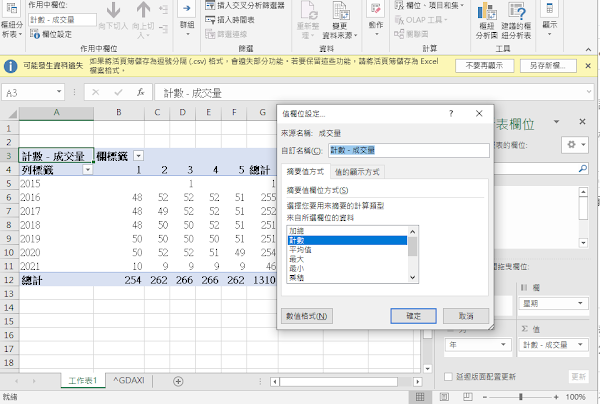The image size is (600, 404).
Task: Choose 最小 in the summarize list
Action: [x=347, y=268]
